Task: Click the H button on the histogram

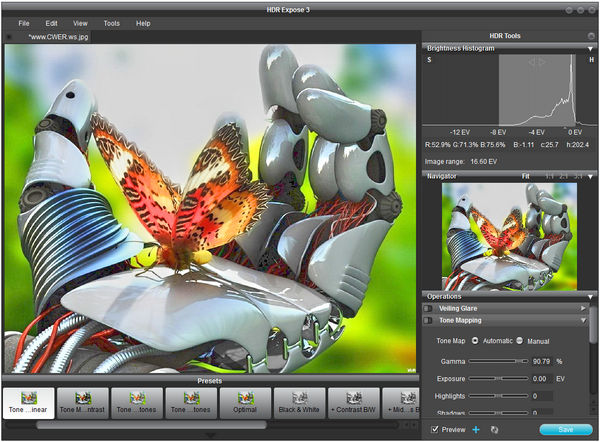Action: point(591,60)
